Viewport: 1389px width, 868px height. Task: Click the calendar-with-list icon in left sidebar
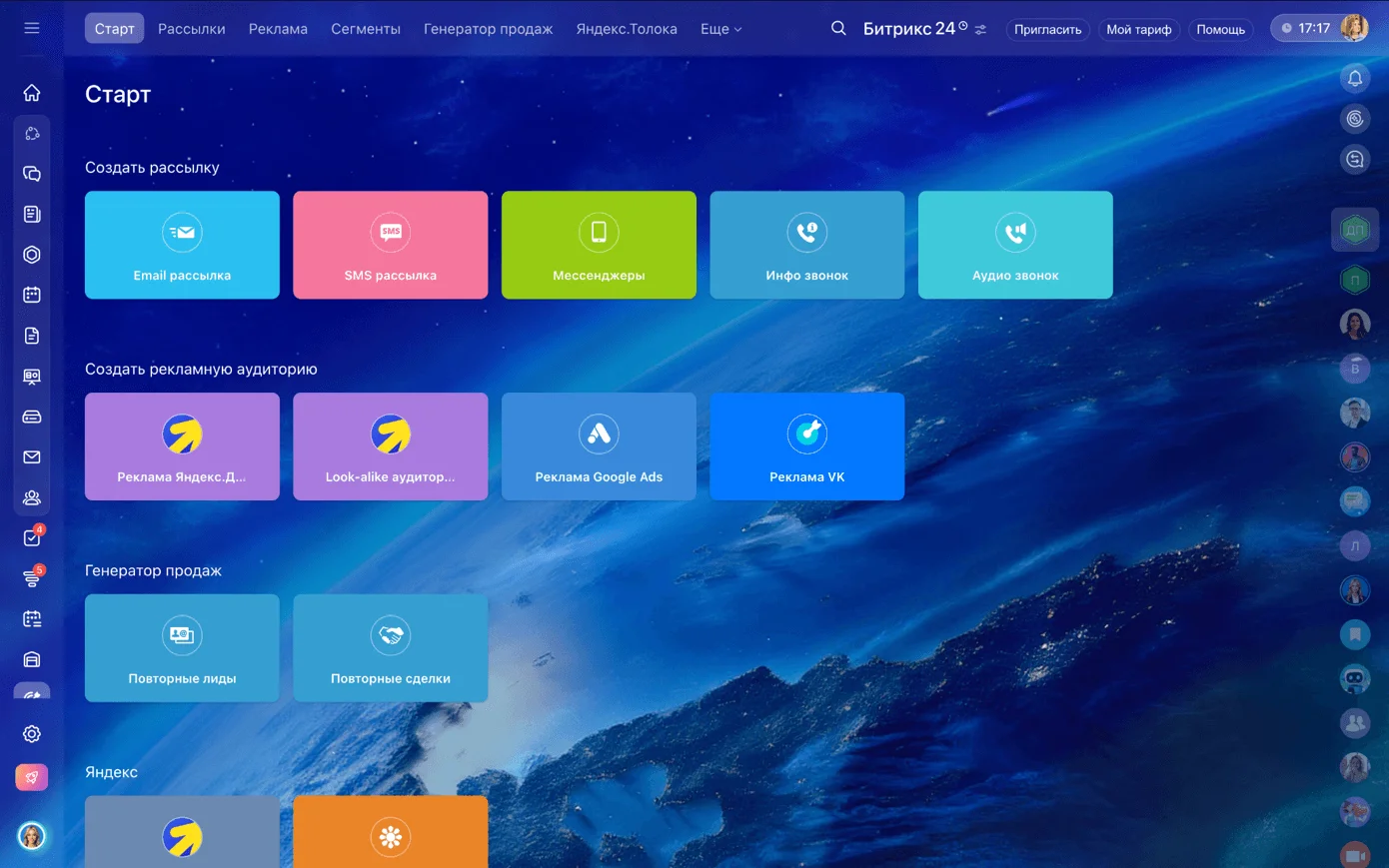point(32,619)
